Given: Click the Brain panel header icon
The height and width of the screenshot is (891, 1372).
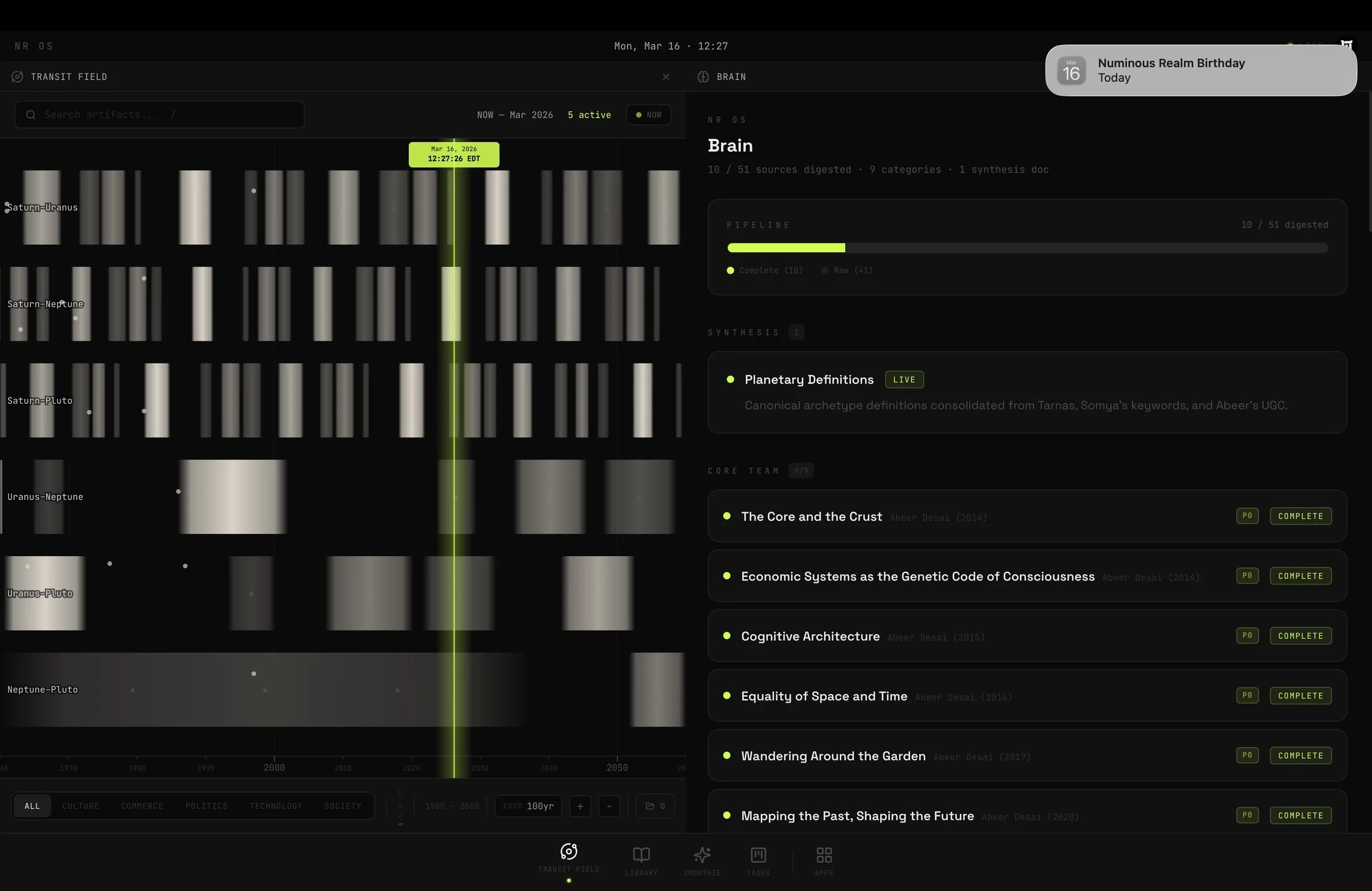Looking at the screenshot, I should [702, 77].
